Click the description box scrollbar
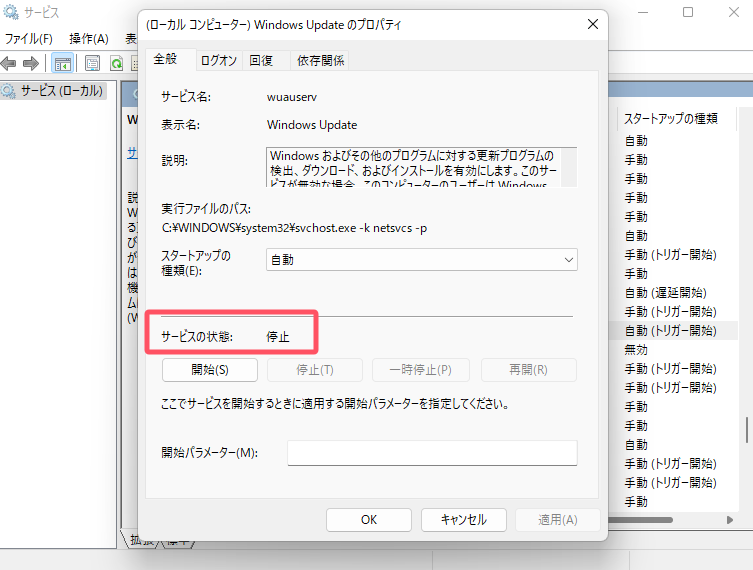The width and height of the screenshot is (753, 570). [569, 167]
